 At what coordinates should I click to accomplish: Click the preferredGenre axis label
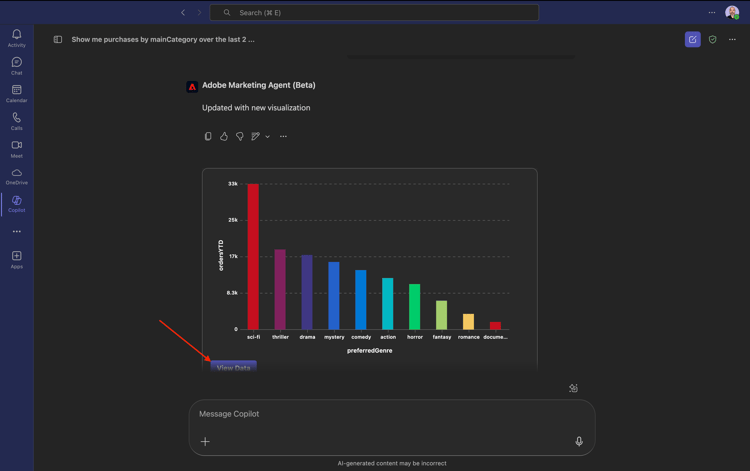pos(369,351)
